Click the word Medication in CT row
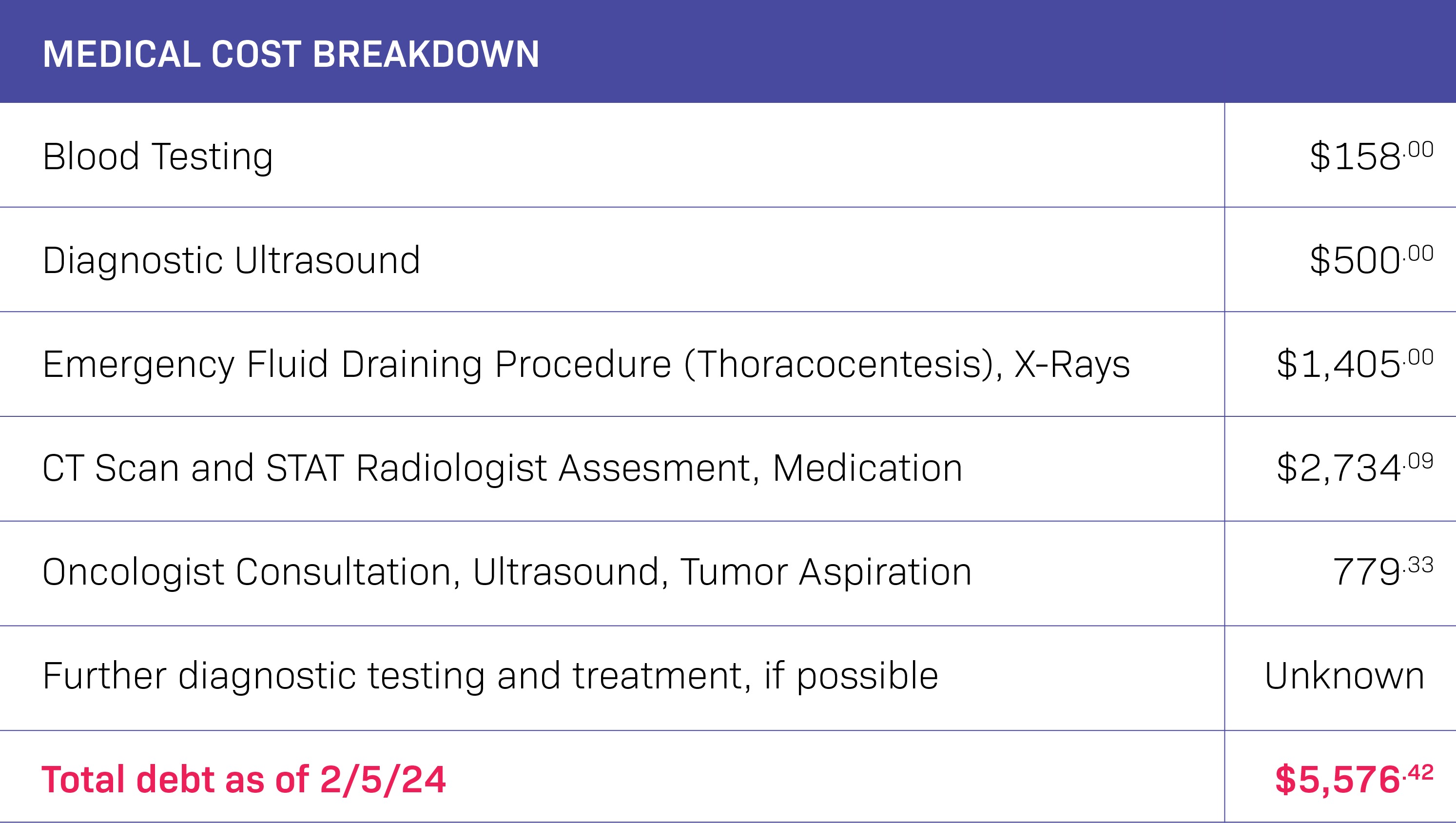Image resolution: width=1456 pixels, height=823 pixels. (x=868, y=468)
